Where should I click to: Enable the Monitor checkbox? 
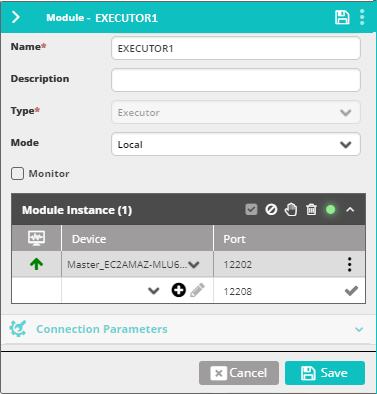[17, 174]
